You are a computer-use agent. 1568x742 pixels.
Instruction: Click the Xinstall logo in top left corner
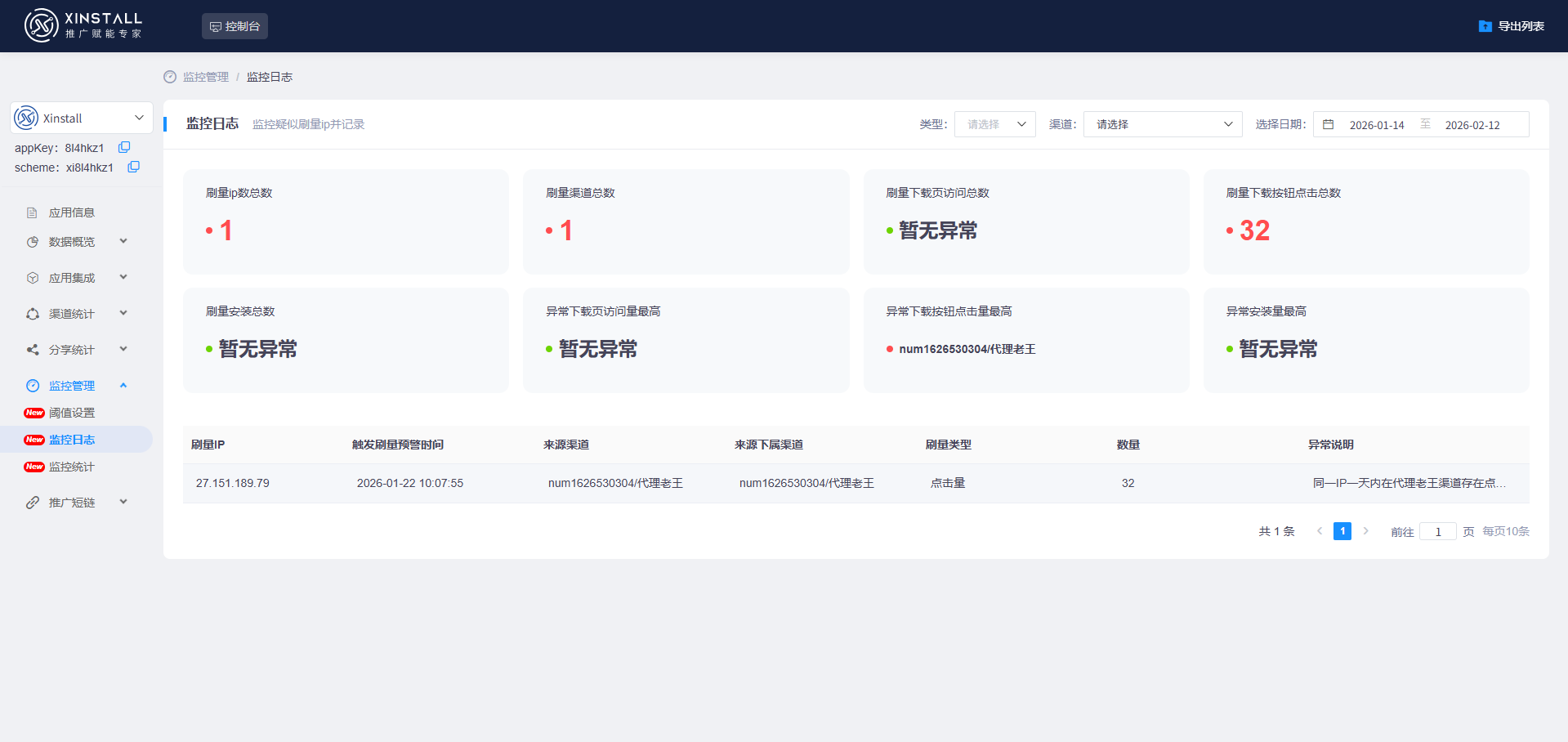coord(40,25)
